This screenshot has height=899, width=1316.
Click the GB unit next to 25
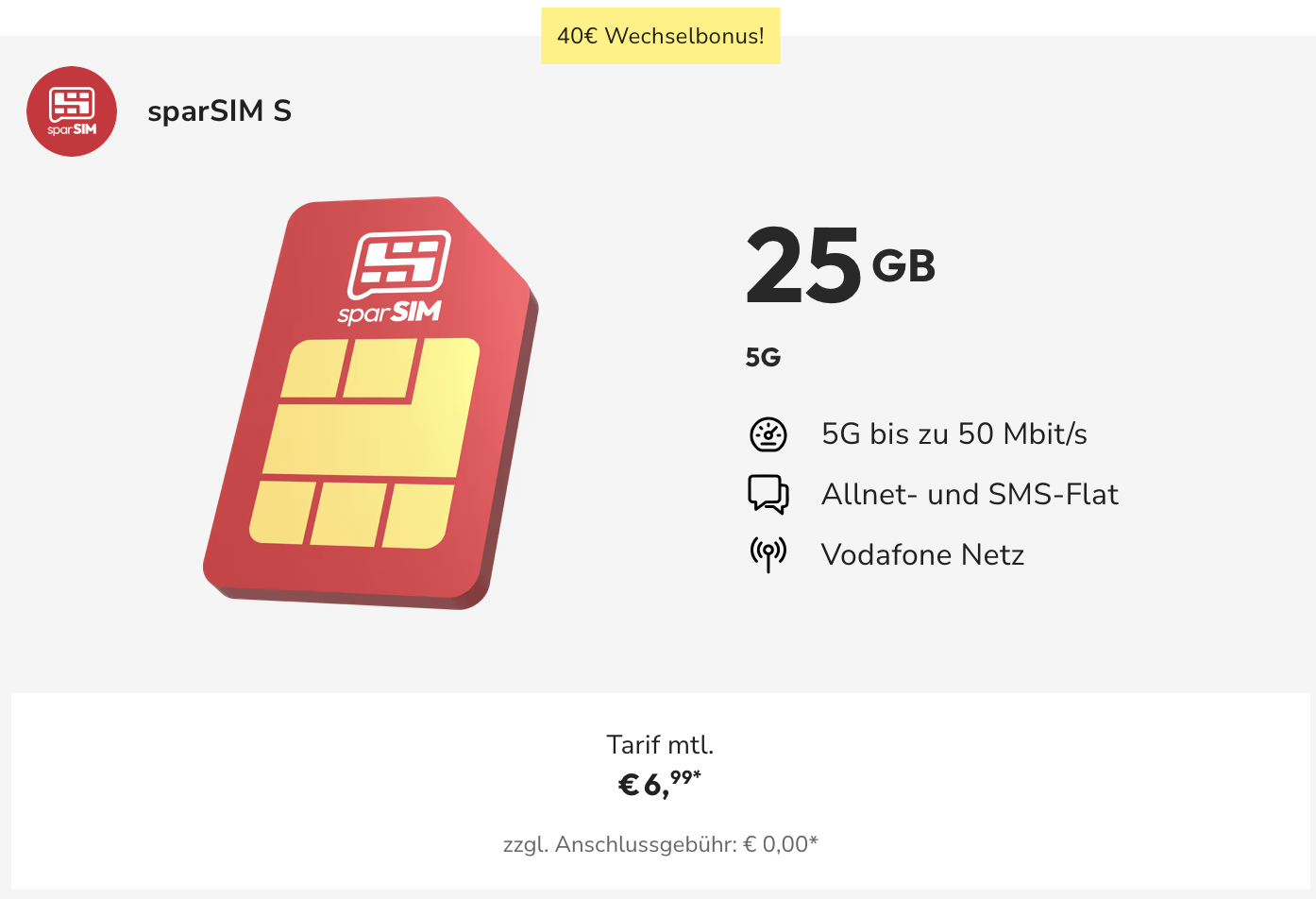click(903, 266)
